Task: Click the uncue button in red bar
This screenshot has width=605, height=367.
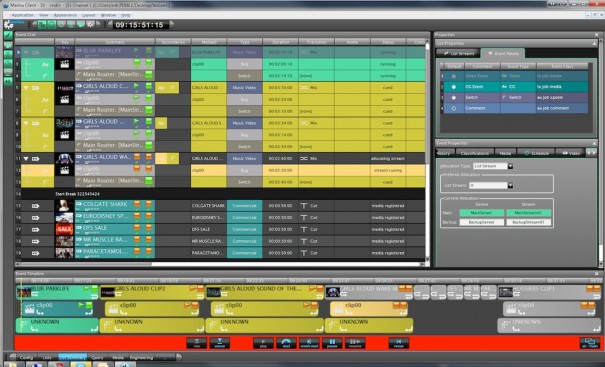Action: tap(220, 343)
